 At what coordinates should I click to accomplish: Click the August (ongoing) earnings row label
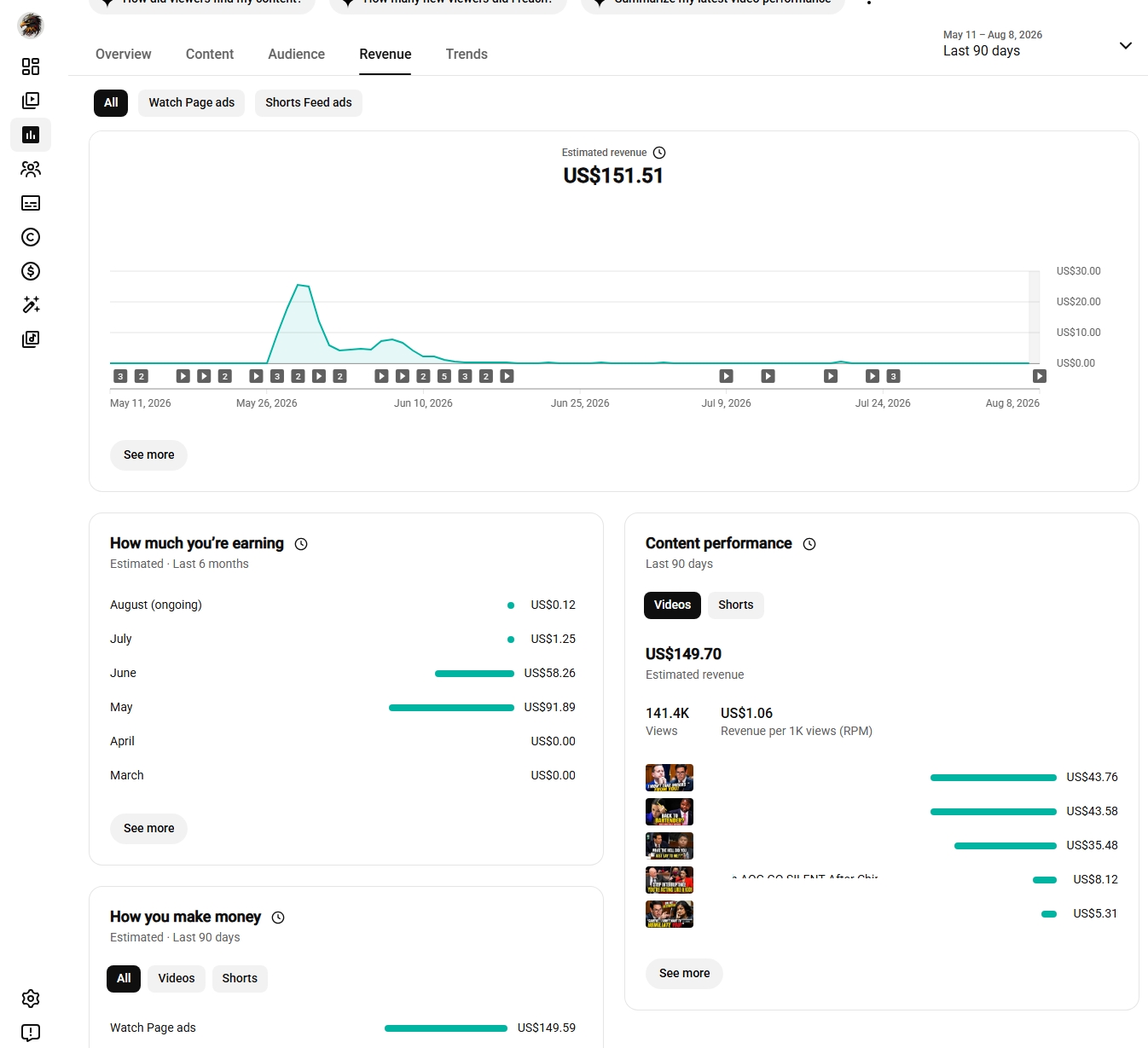tap(156, 605)
